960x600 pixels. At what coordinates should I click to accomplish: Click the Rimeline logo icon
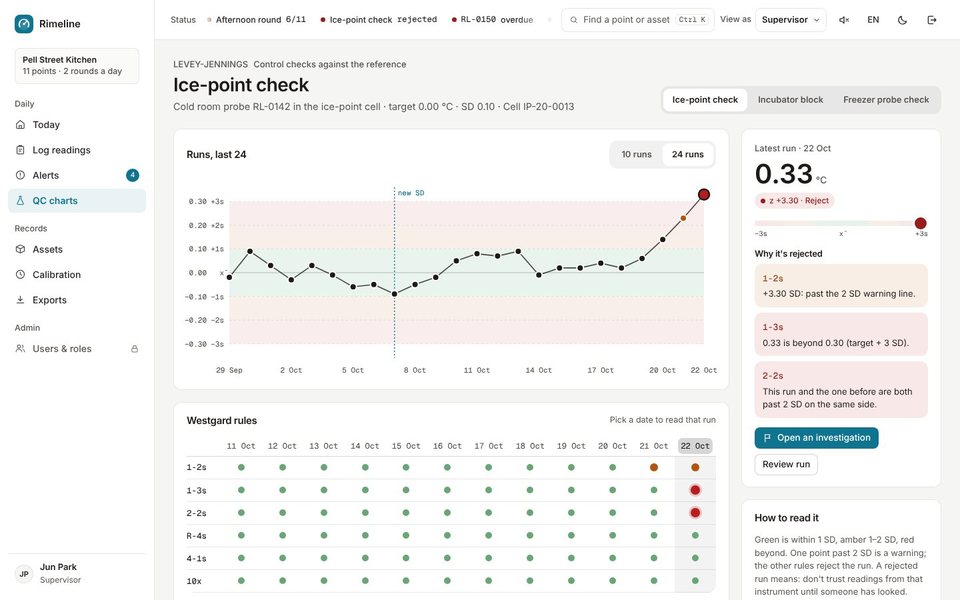24,24
